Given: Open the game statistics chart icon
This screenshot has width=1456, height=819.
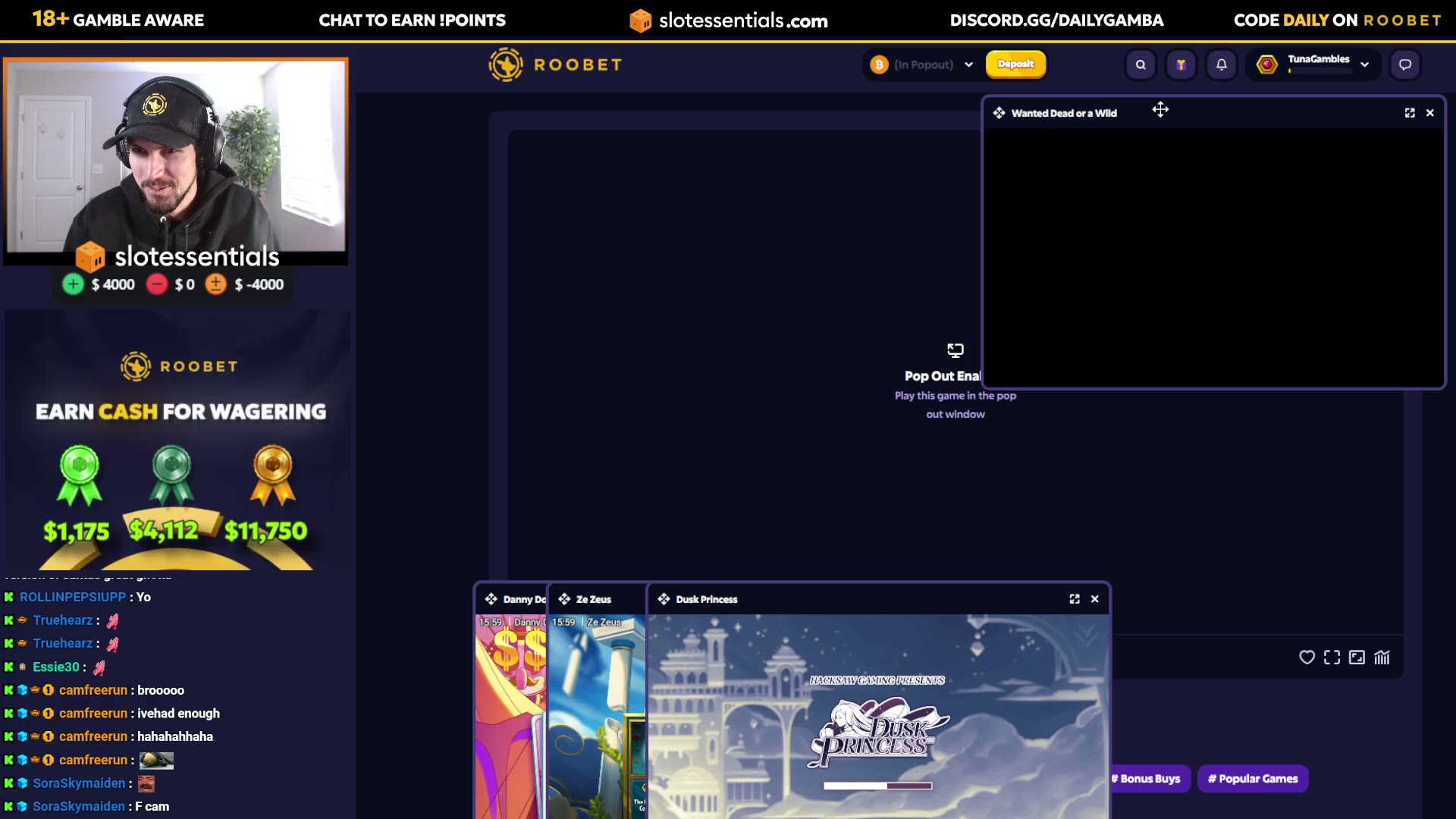Looking at the screenshot, I should tap(1382, 657).
